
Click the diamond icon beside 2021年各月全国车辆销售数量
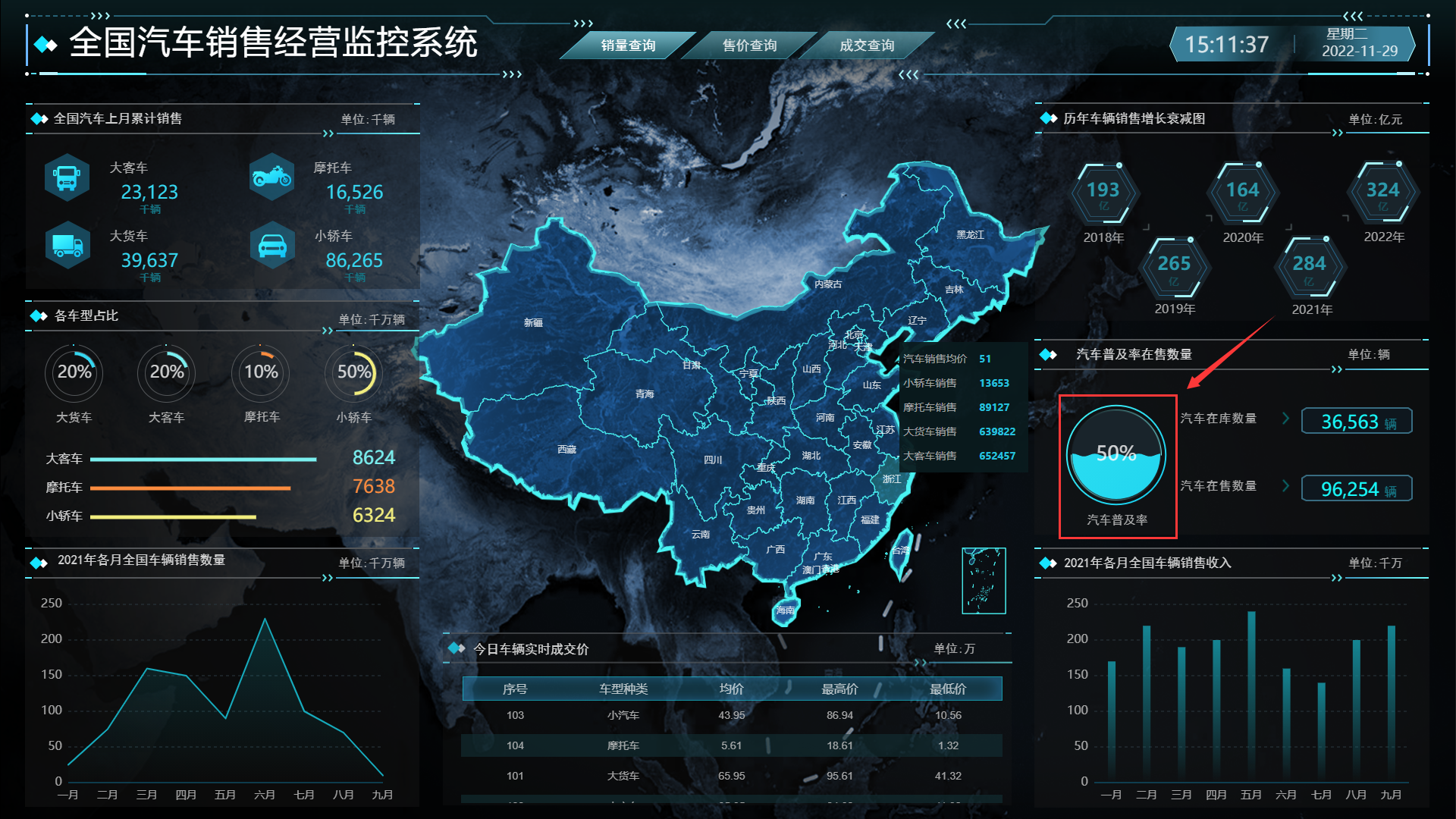click(x=39, y=562)
